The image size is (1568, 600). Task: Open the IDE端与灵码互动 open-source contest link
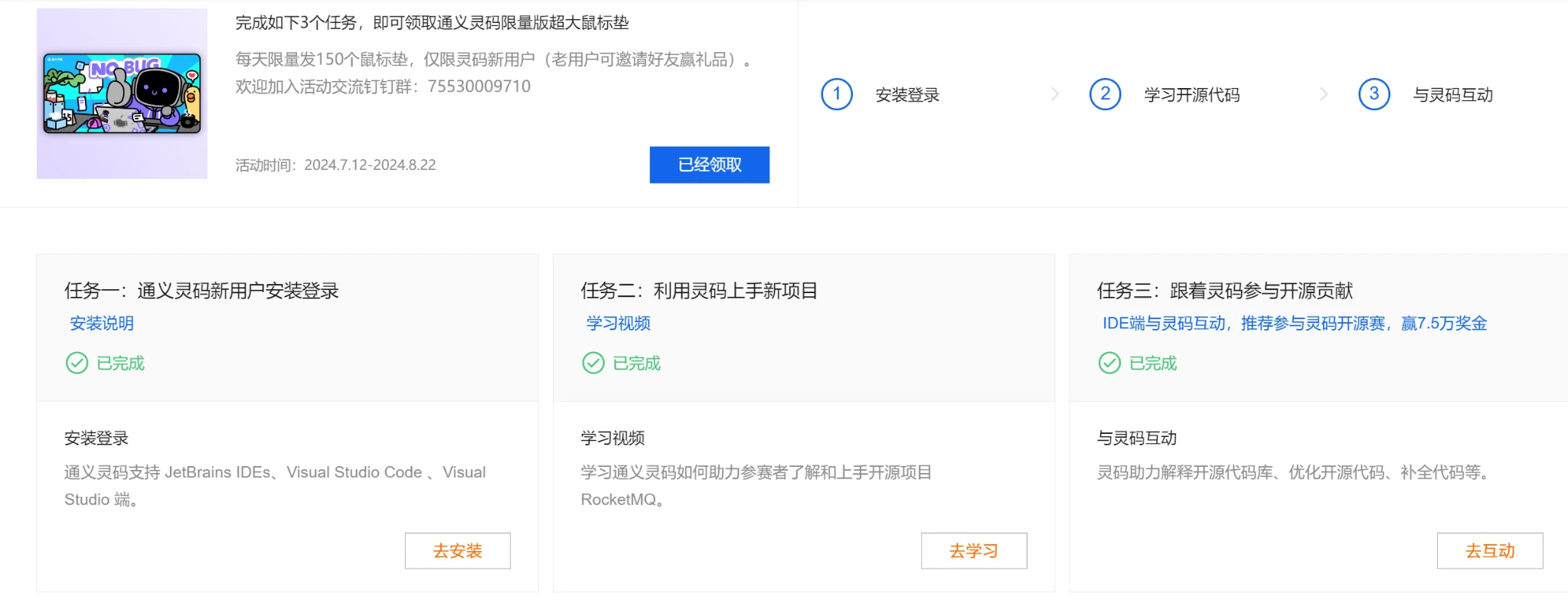(1294, 324)
